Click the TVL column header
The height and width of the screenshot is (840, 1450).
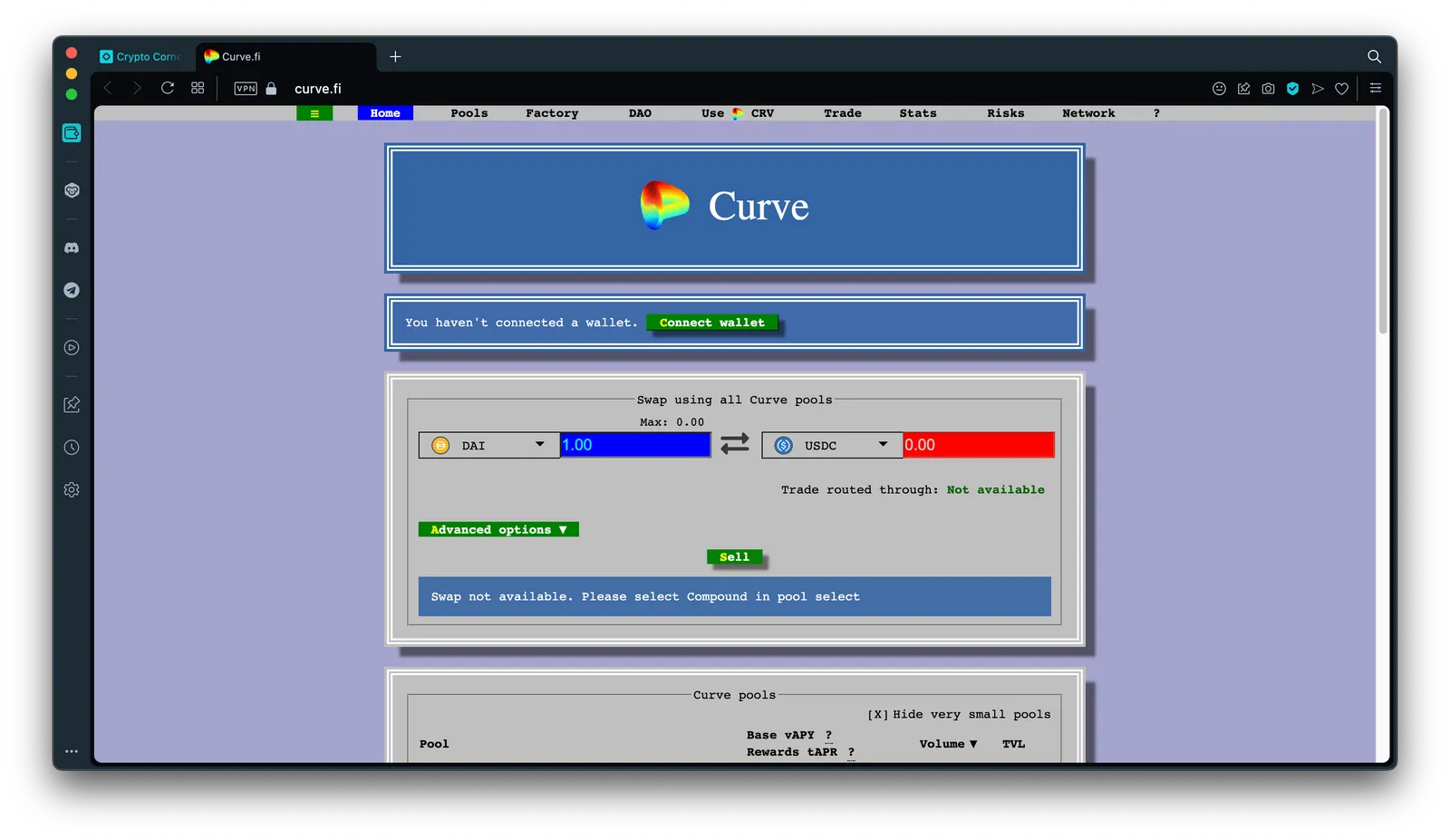(1013, 744)
